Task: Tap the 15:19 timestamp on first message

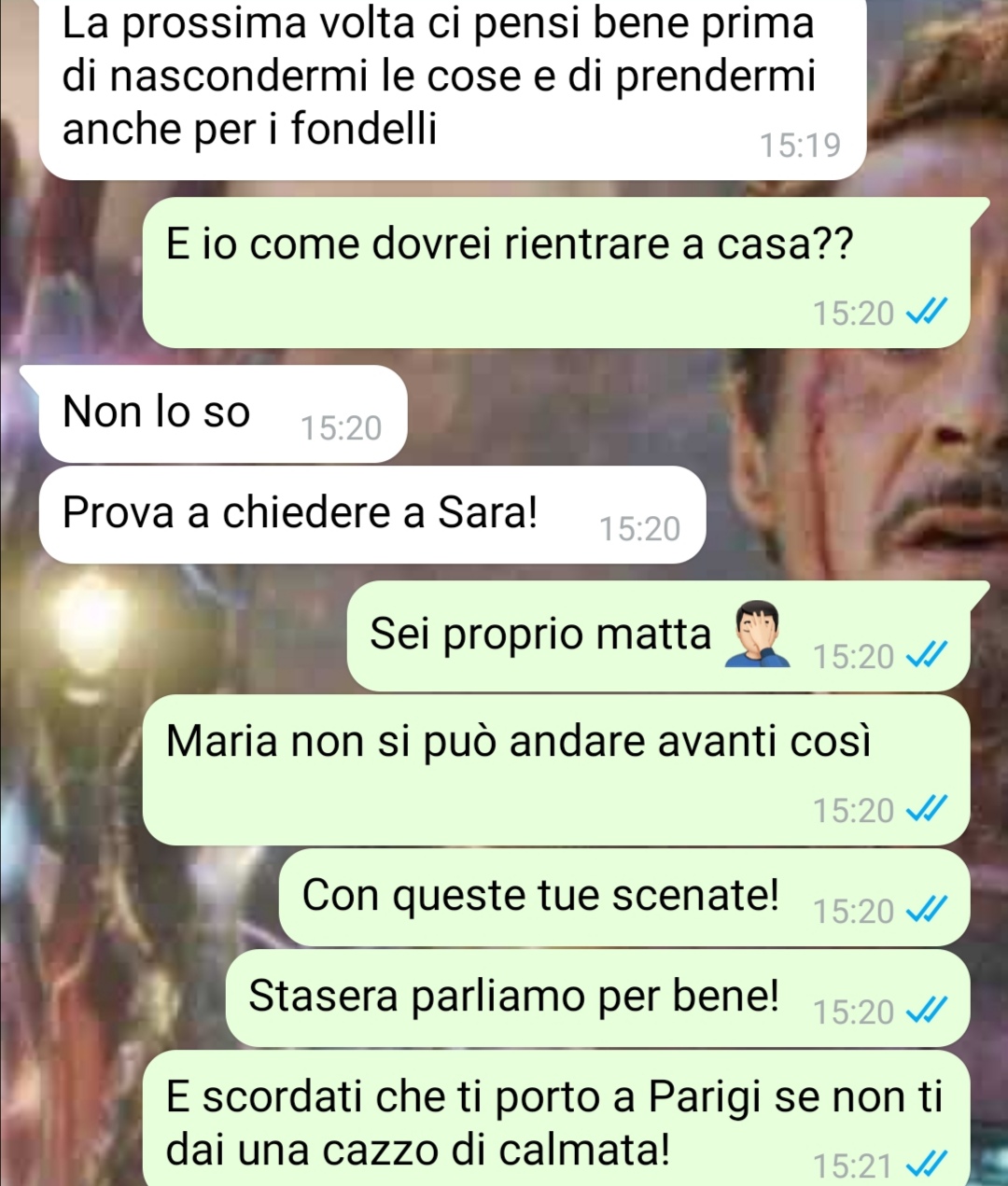Action: (800, 147)
